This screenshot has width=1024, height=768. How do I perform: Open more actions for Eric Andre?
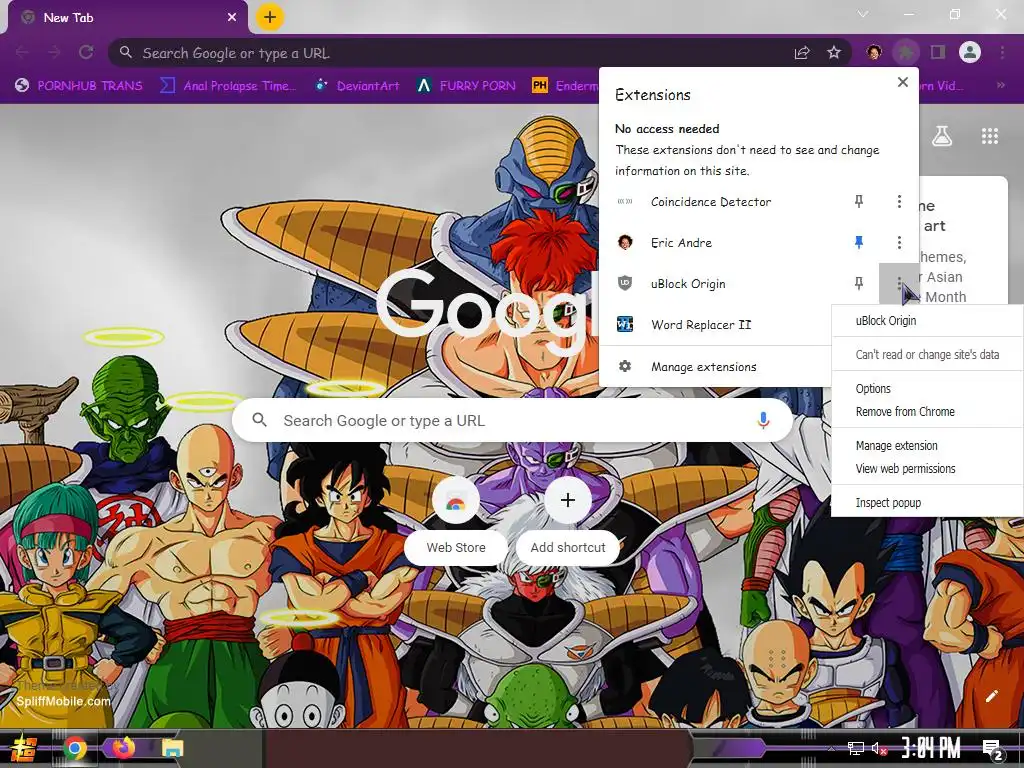[x=899, y=243]
